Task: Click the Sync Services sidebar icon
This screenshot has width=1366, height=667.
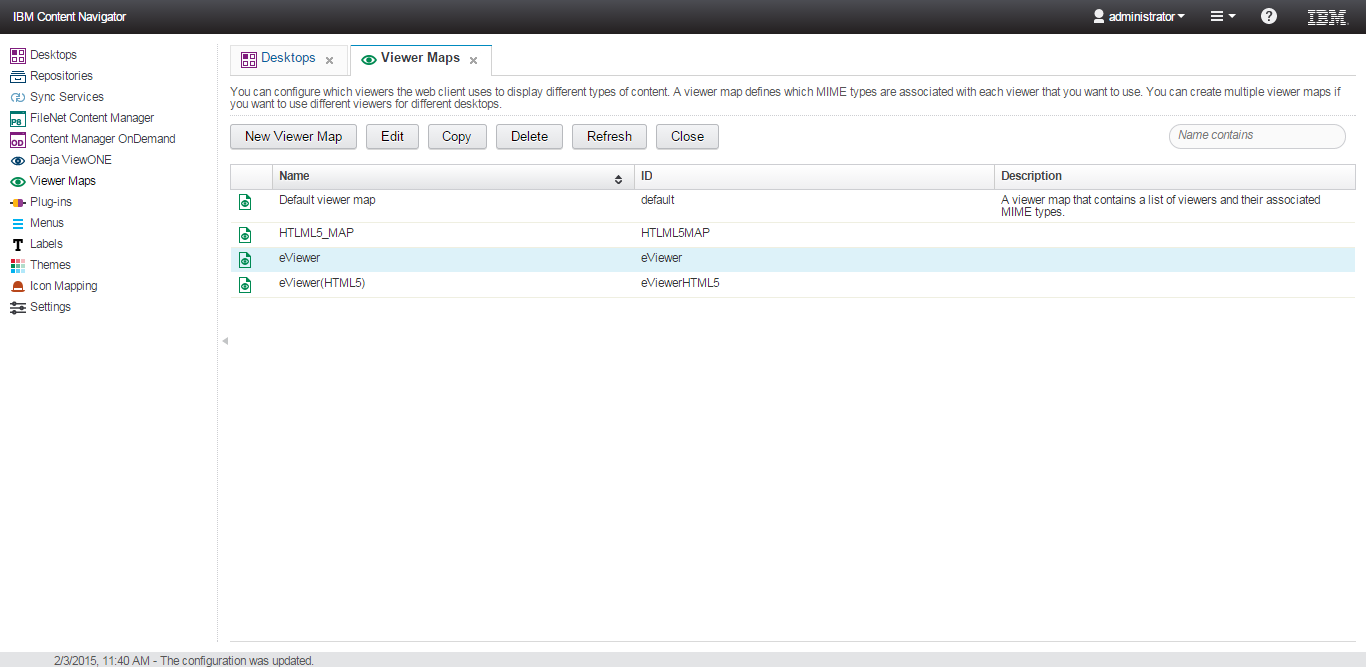Action: pos(17,97)
